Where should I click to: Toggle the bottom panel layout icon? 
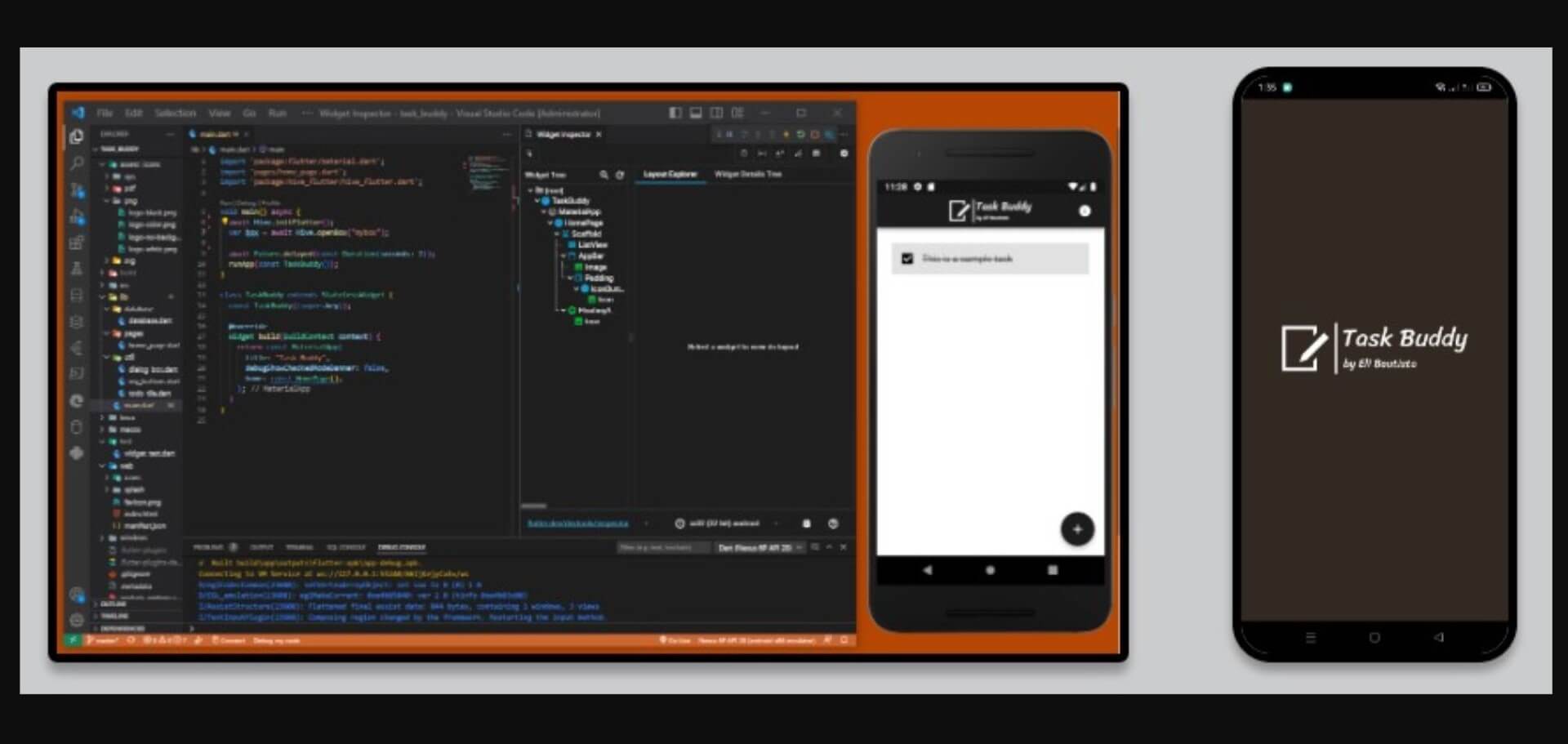pos(696,113)
